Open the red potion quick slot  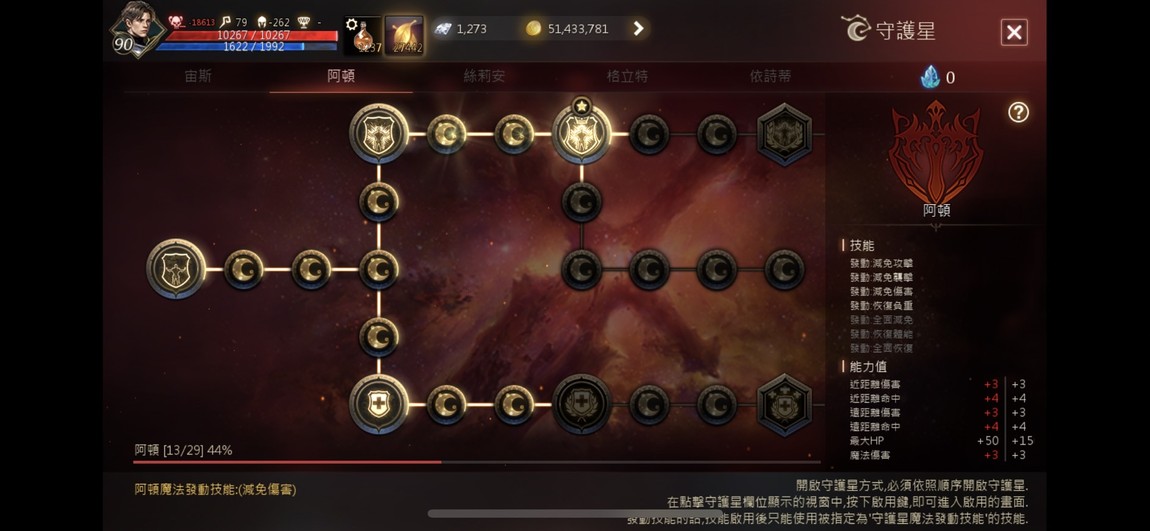click(363, 35)
